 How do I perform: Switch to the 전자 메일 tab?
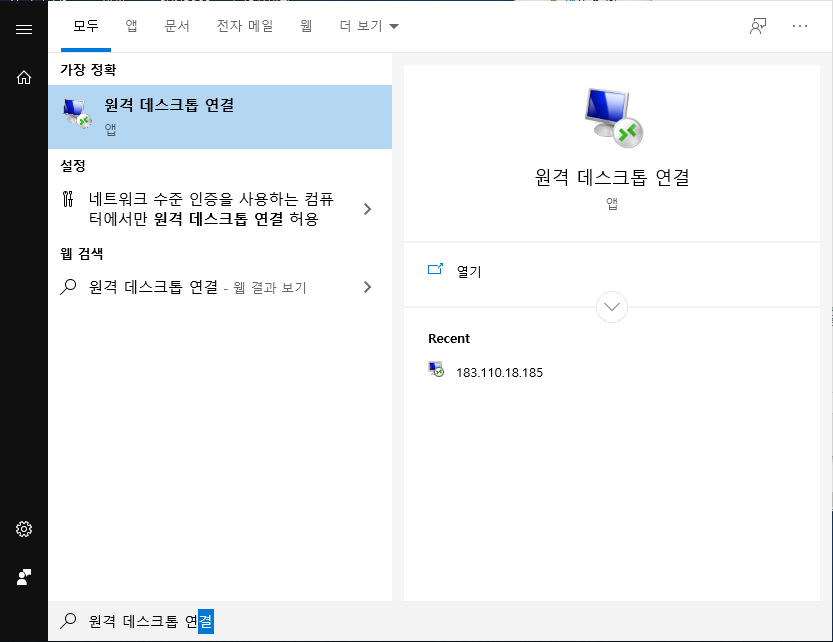245,26
